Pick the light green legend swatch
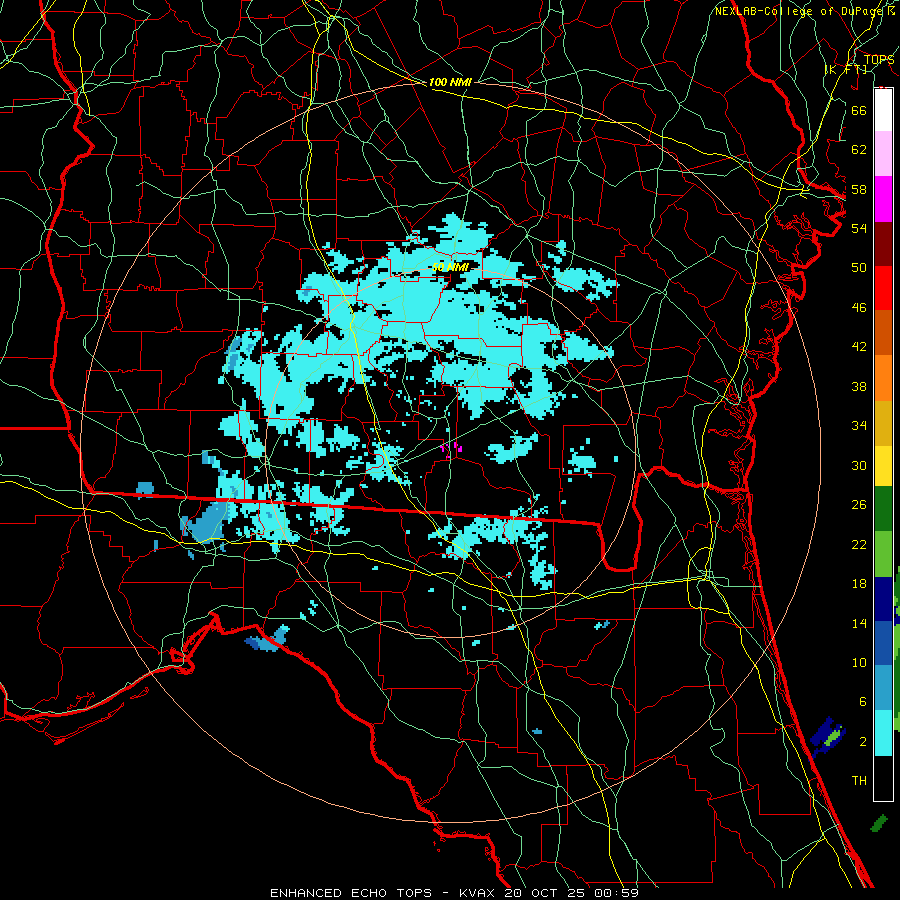Screen dimensions: 900x900 (883, 554)
